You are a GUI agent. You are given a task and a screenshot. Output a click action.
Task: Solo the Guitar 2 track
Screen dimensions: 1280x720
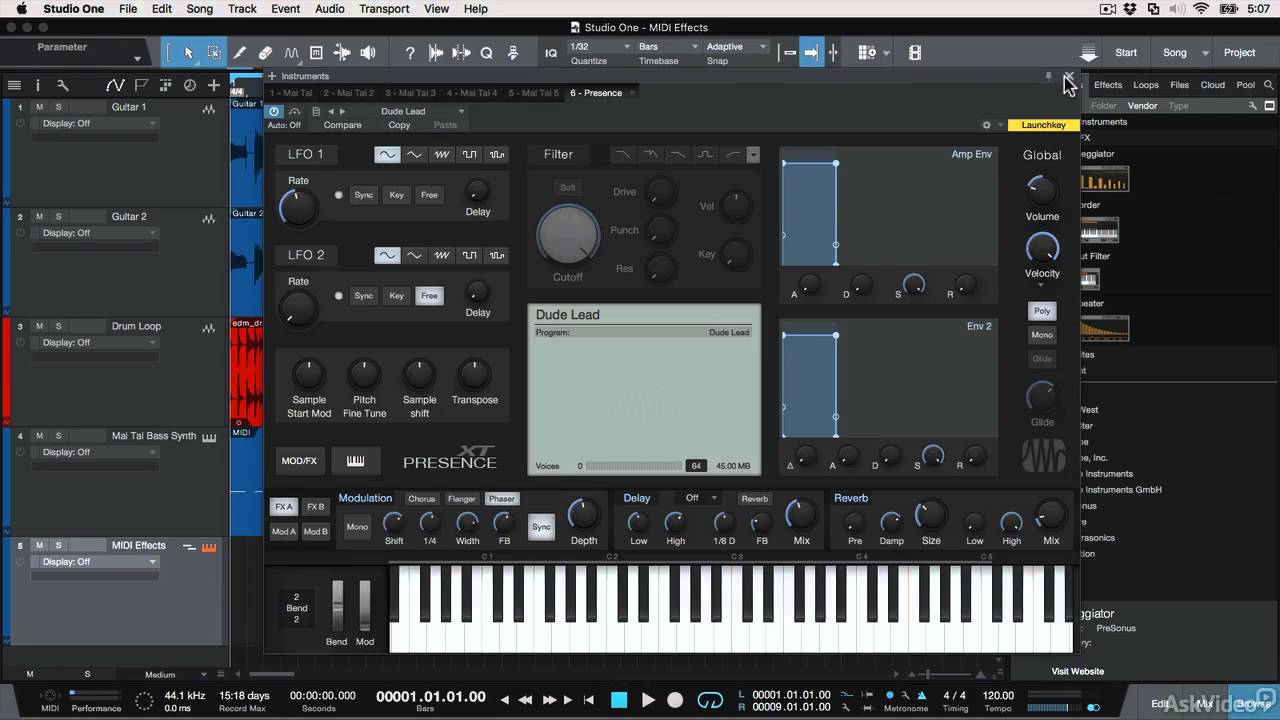coord(58,217)
